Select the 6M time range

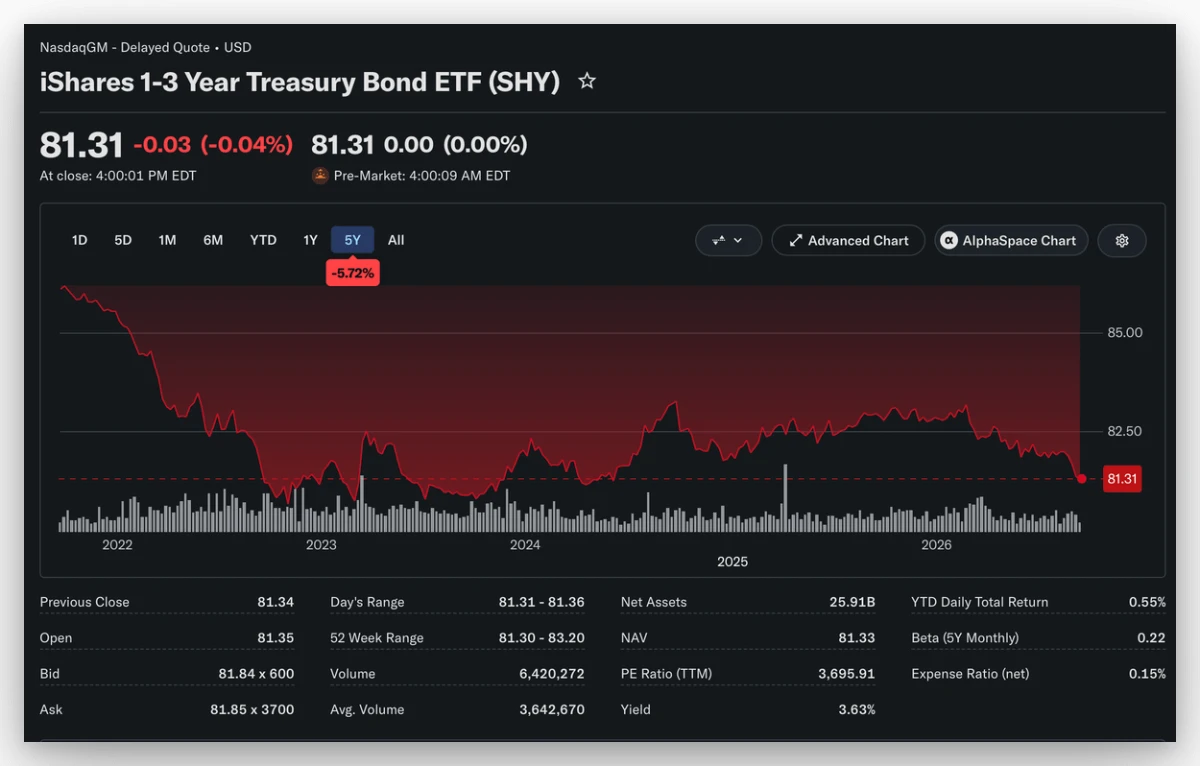click(x=213, y=240)
